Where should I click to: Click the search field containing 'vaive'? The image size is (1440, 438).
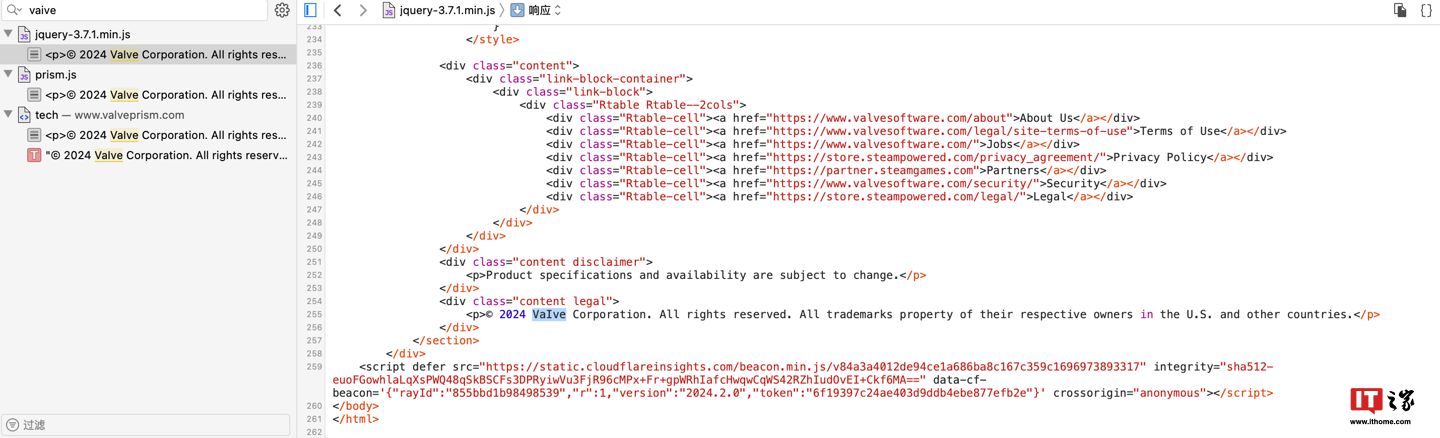pos(140,10)
